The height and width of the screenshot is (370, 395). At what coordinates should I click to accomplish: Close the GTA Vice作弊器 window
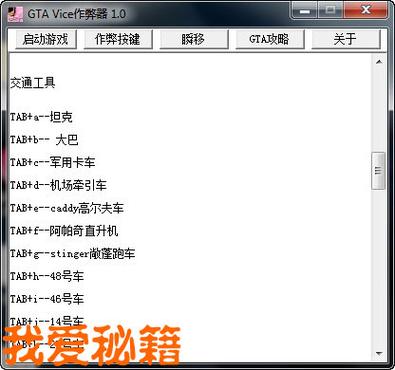pos(366,11)
